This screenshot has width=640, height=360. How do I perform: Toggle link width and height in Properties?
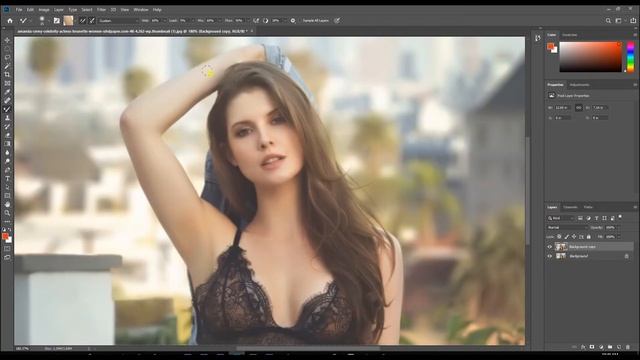click(578, 107)
